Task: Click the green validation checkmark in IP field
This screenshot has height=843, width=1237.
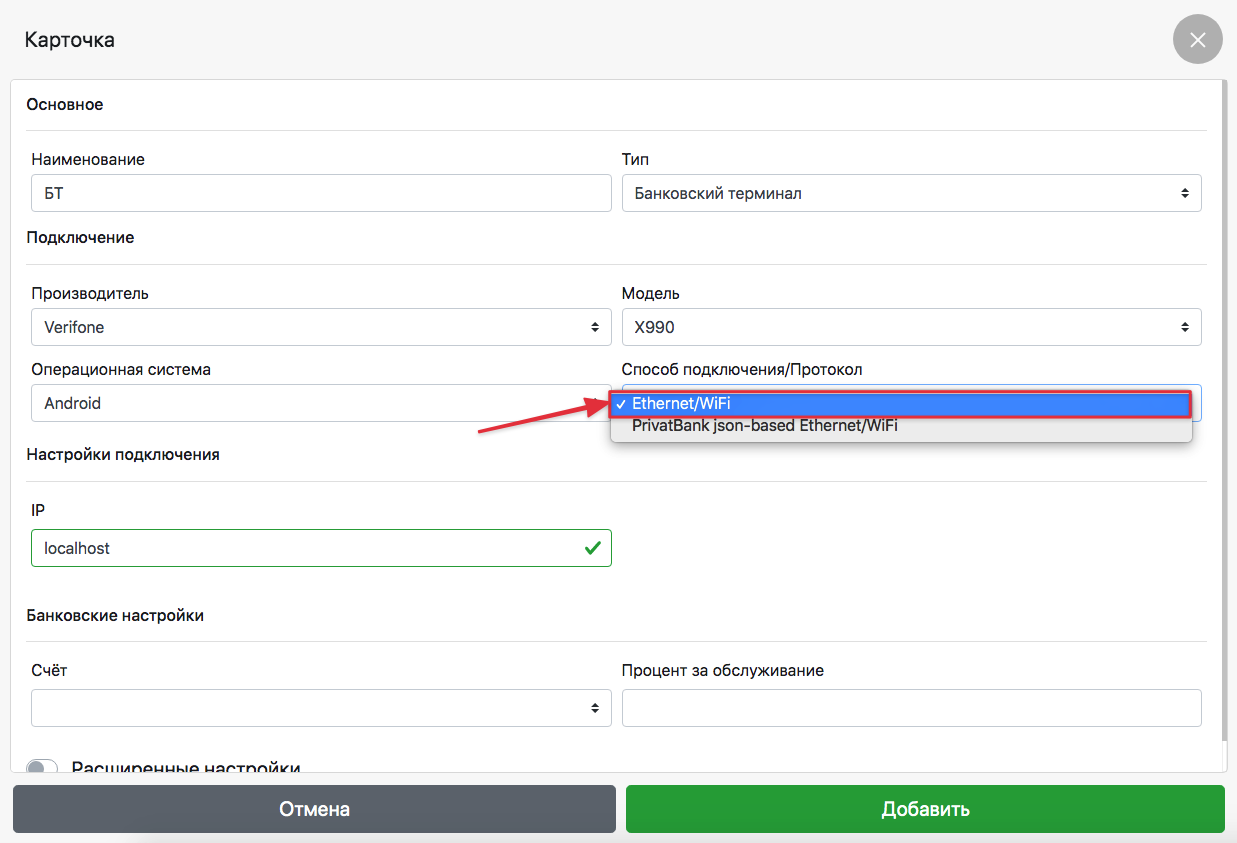Action: pyautogui.click(x=592, y=548)
